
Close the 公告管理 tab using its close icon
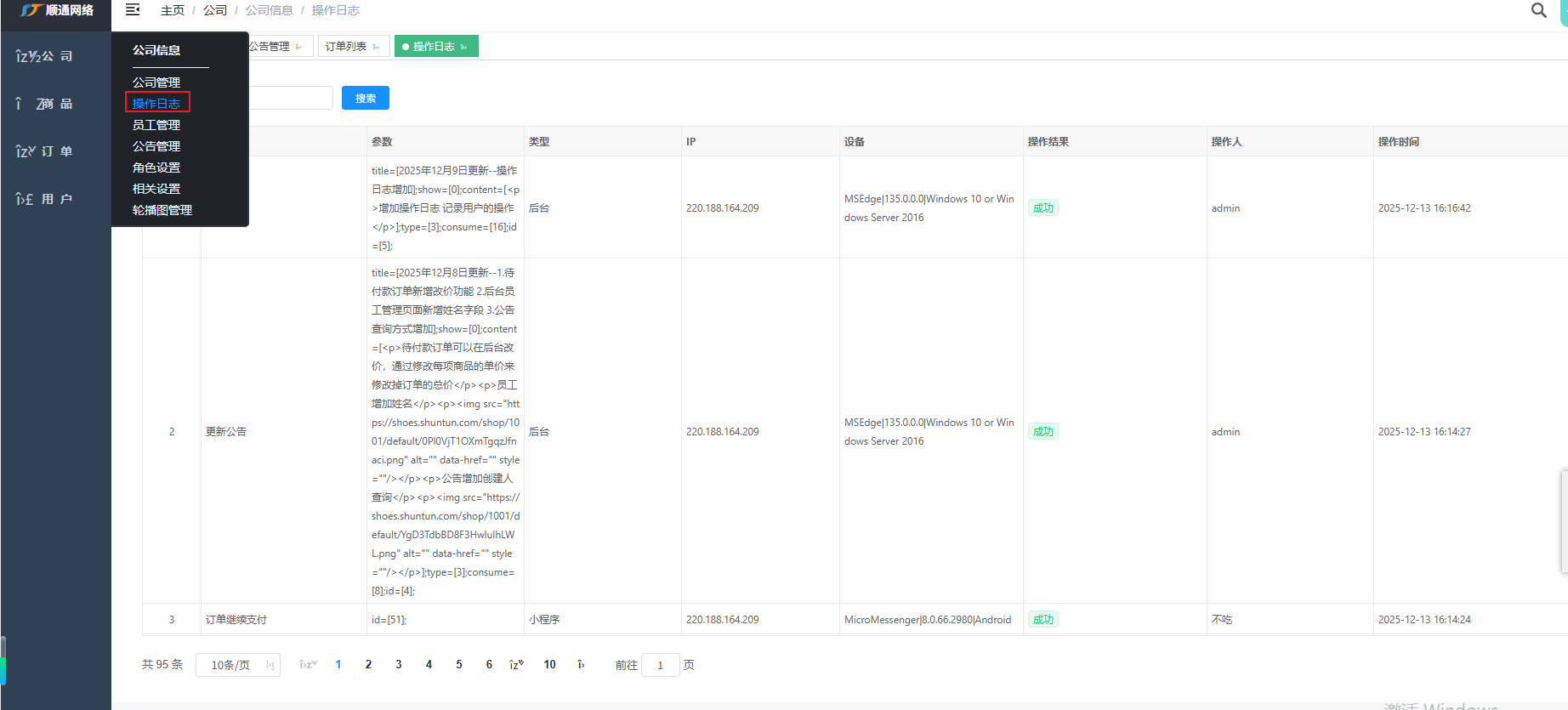298,47
